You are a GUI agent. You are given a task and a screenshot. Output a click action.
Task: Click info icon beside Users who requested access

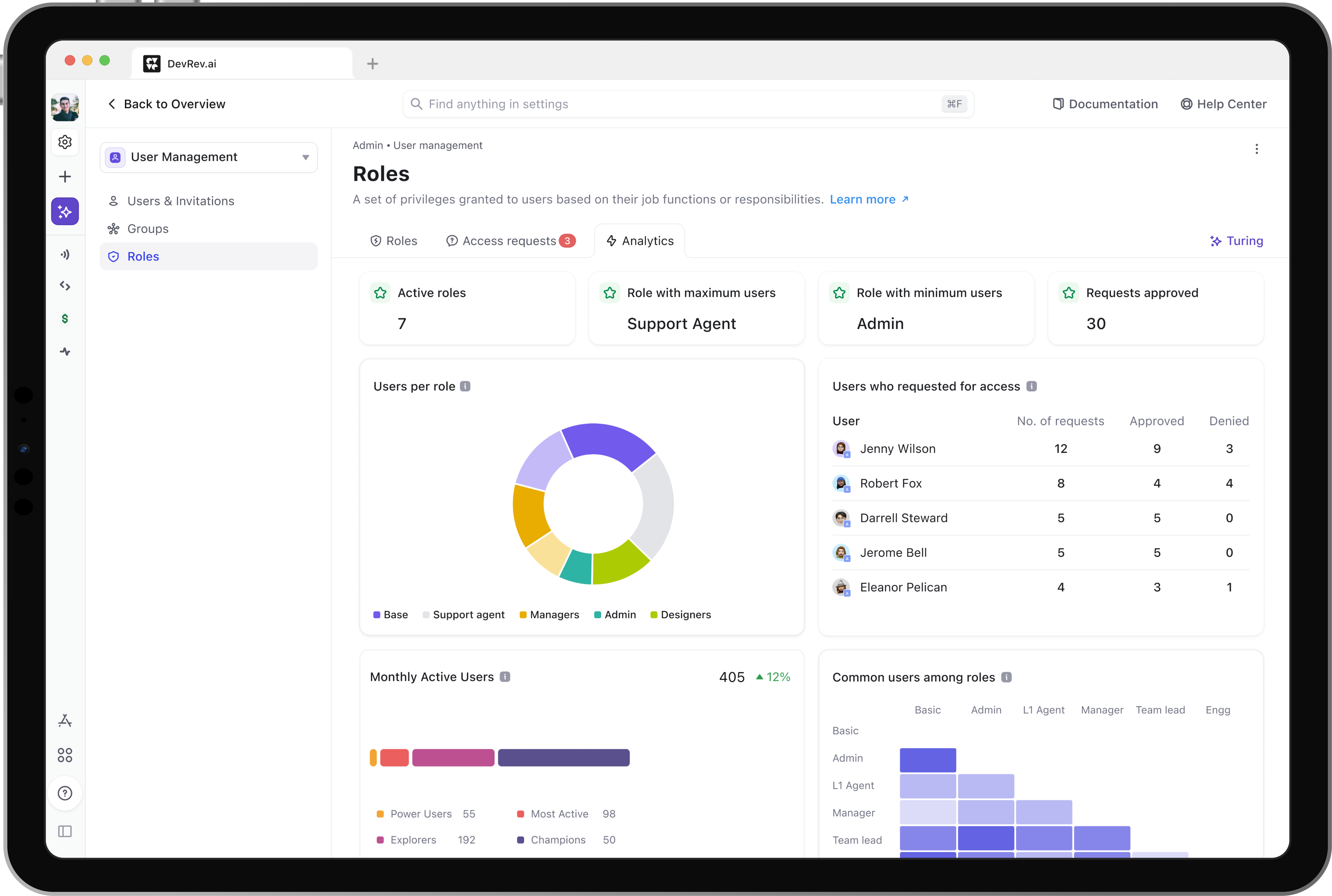coord(1031,386)
